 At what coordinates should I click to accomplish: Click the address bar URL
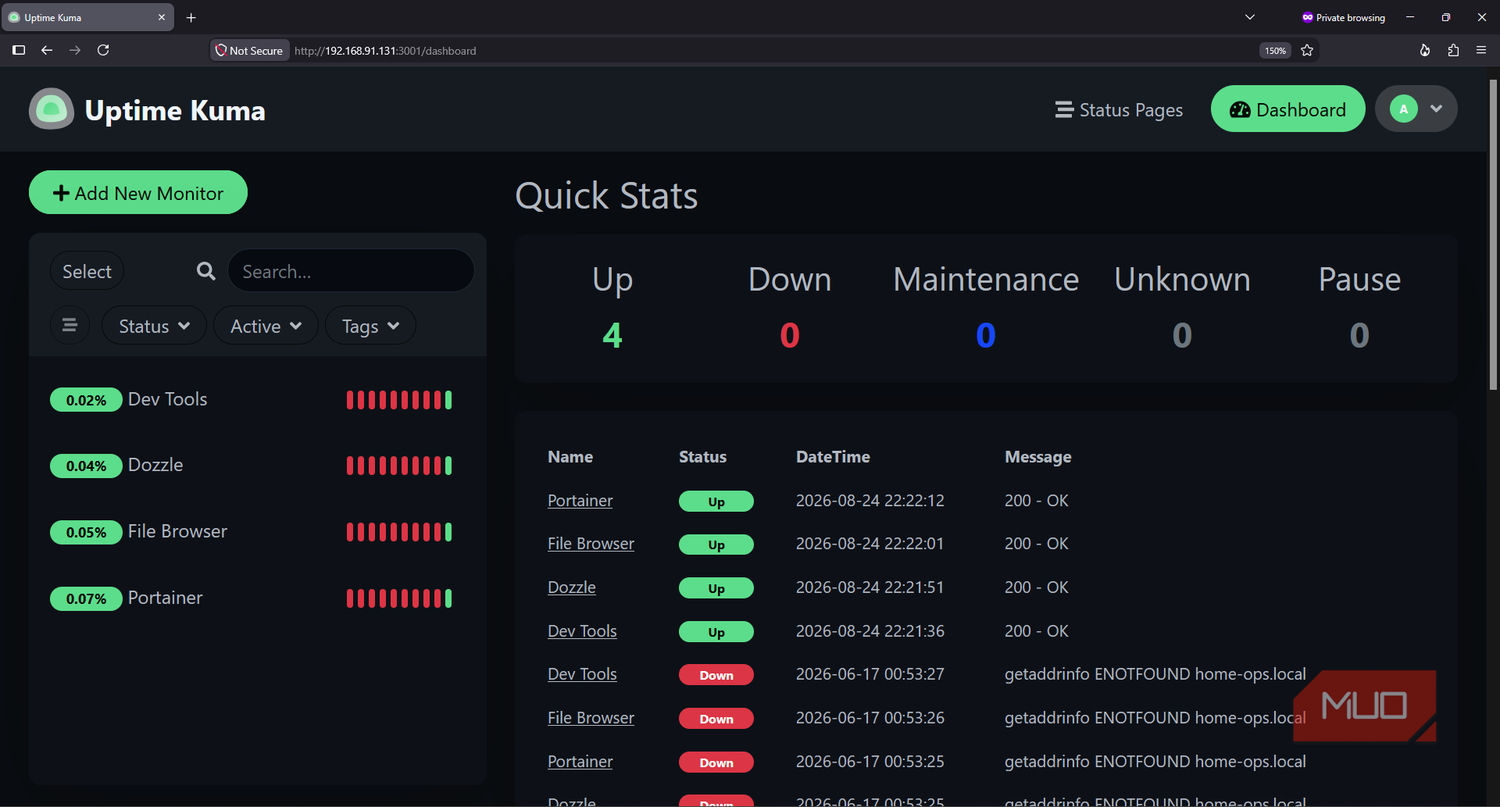point(385,51)
